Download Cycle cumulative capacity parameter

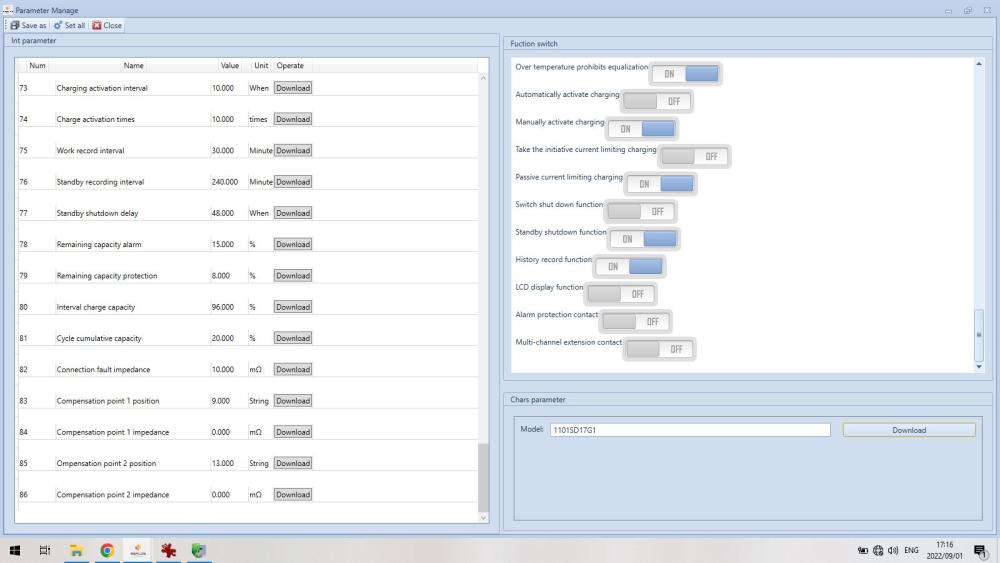293,338
